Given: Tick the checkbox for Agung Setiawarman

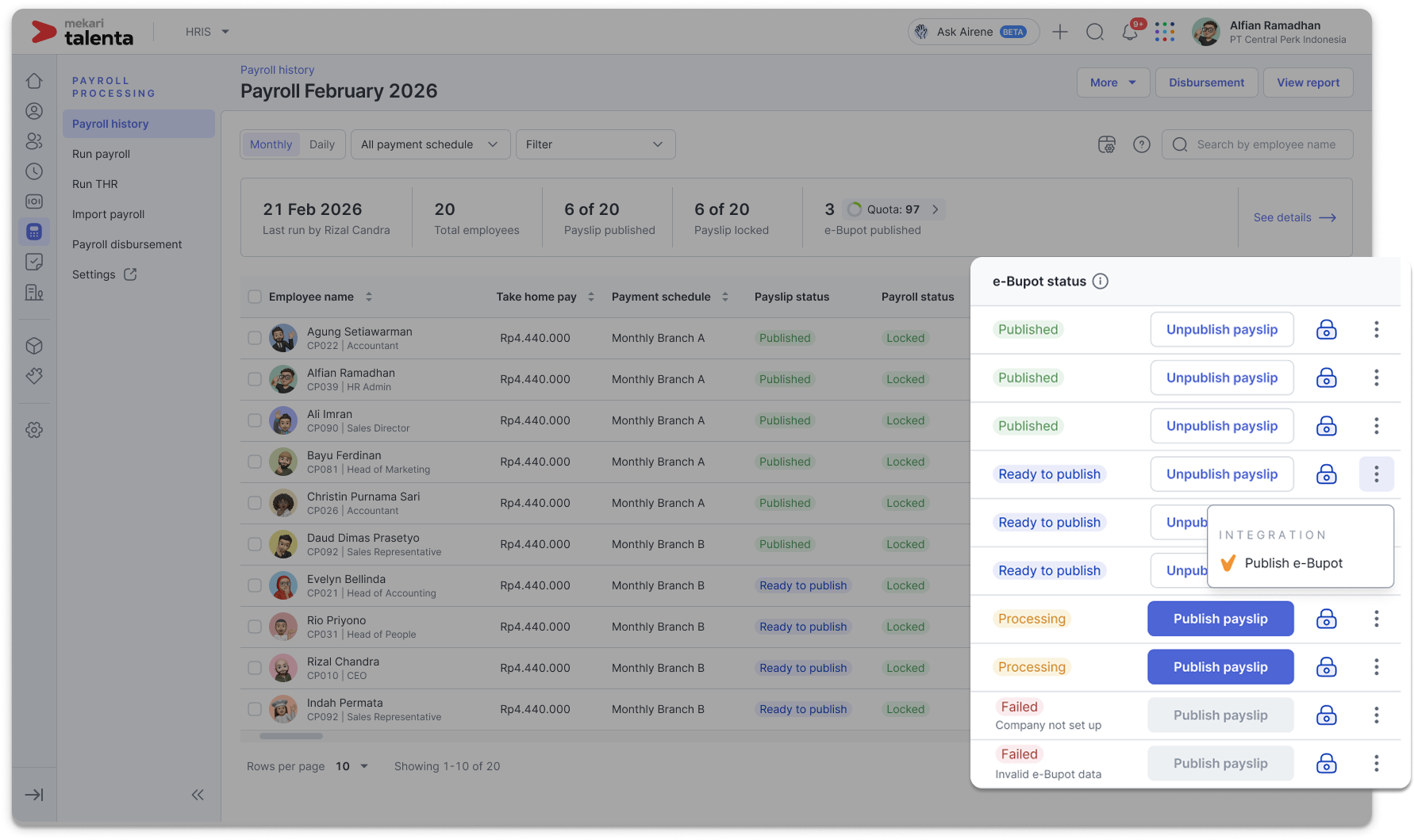Looking at the screenshot, I should 255,338.
